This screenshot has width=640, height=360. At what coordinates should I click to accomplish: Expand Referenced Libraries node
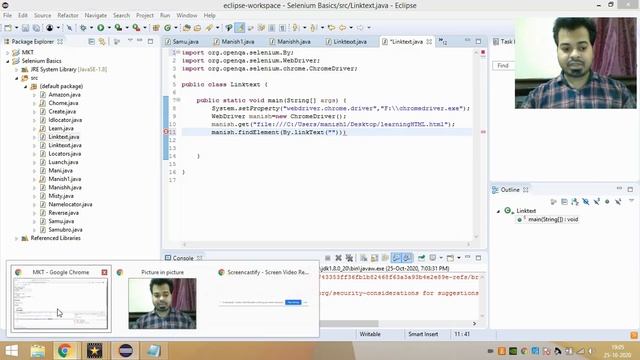(x=17, y=238)
